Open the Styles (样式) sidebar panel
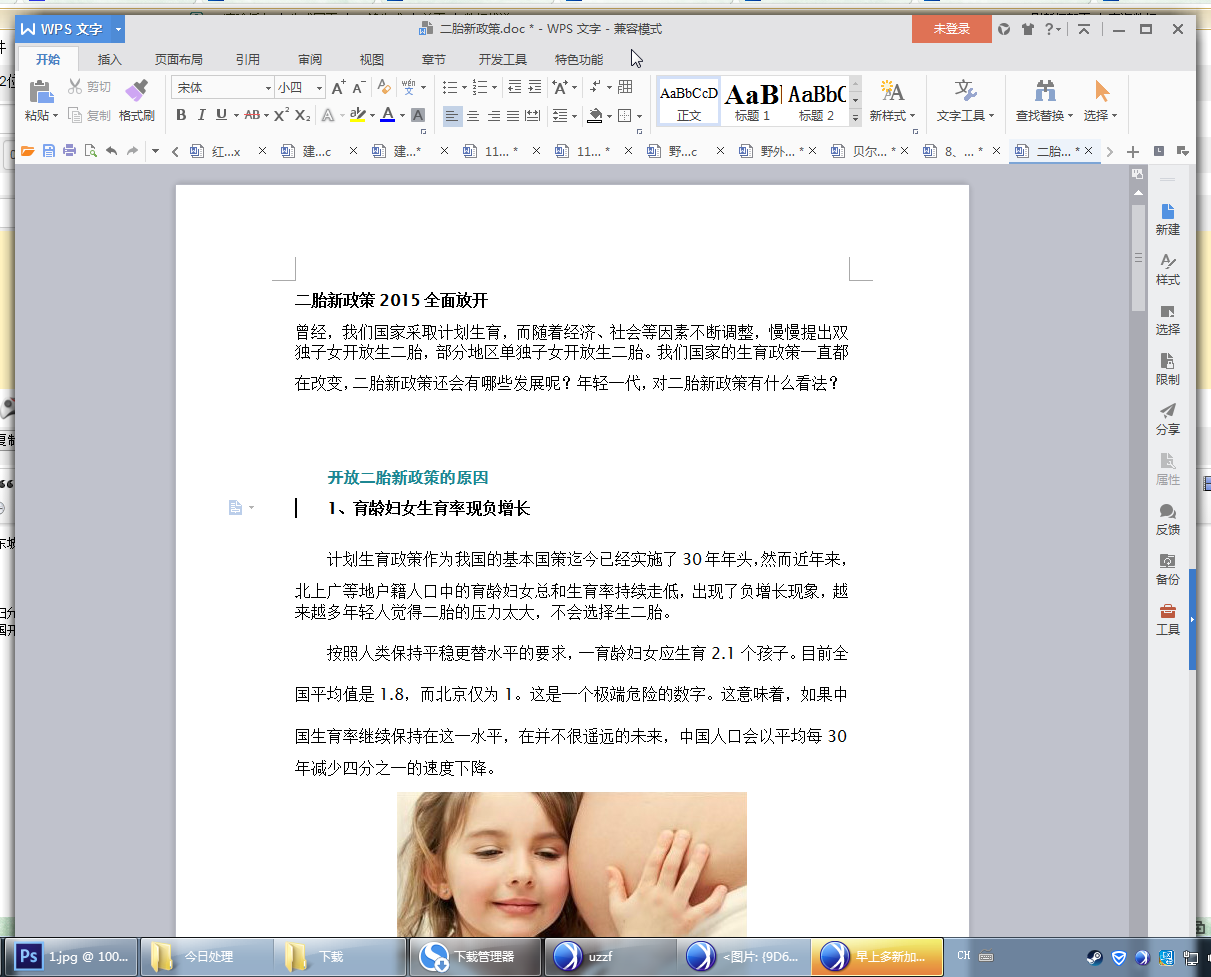The width and height of the screenshot is (1211, 977). tap(1167, 269)
